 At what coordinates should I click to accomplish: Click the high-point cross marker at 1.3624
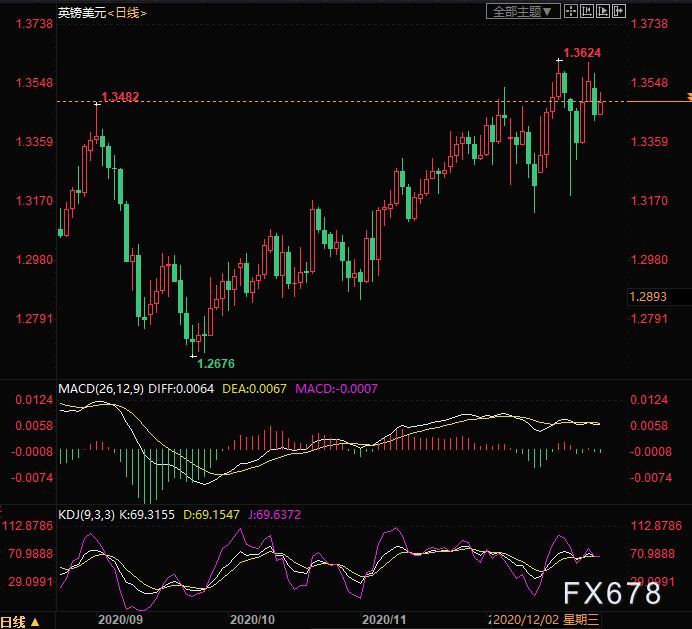point(559,60)
